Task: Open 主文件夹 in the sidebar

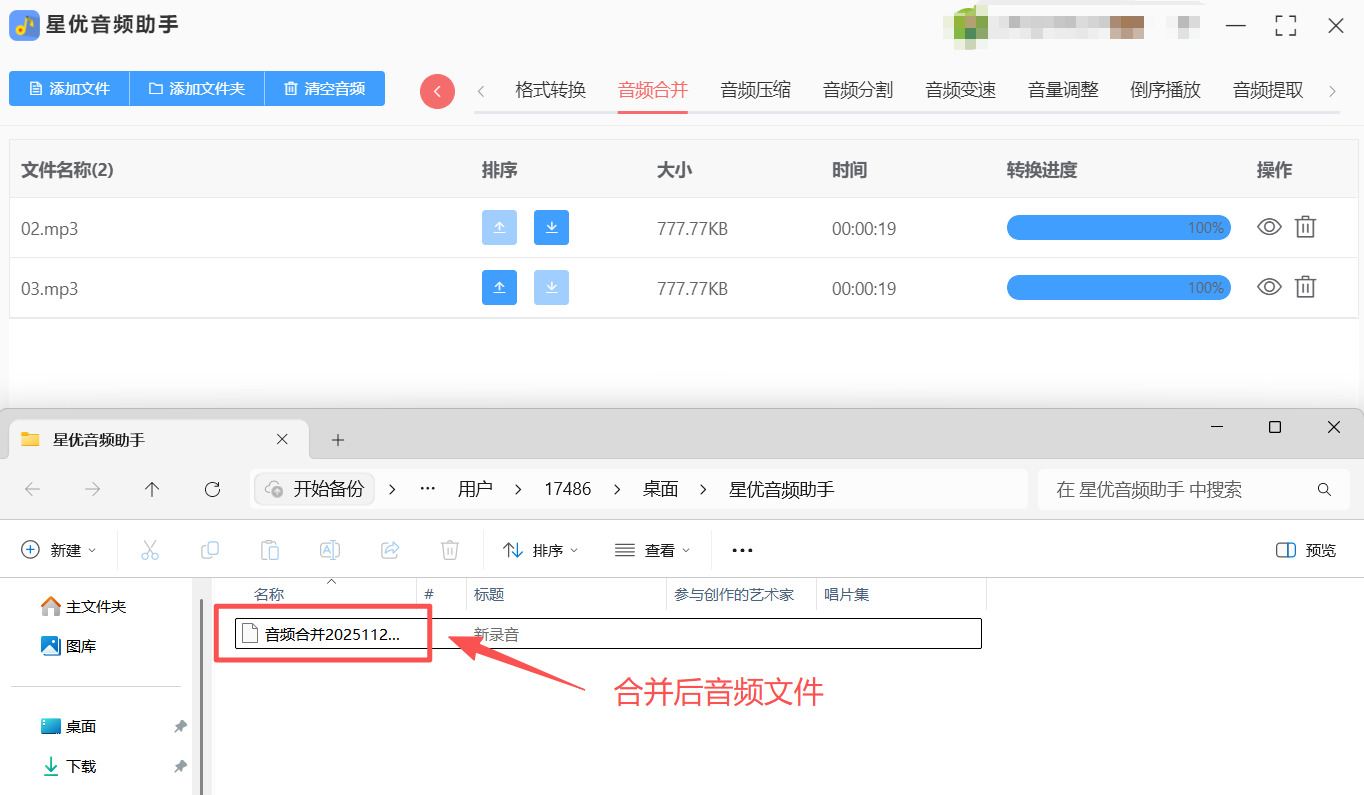Action: 84,607
